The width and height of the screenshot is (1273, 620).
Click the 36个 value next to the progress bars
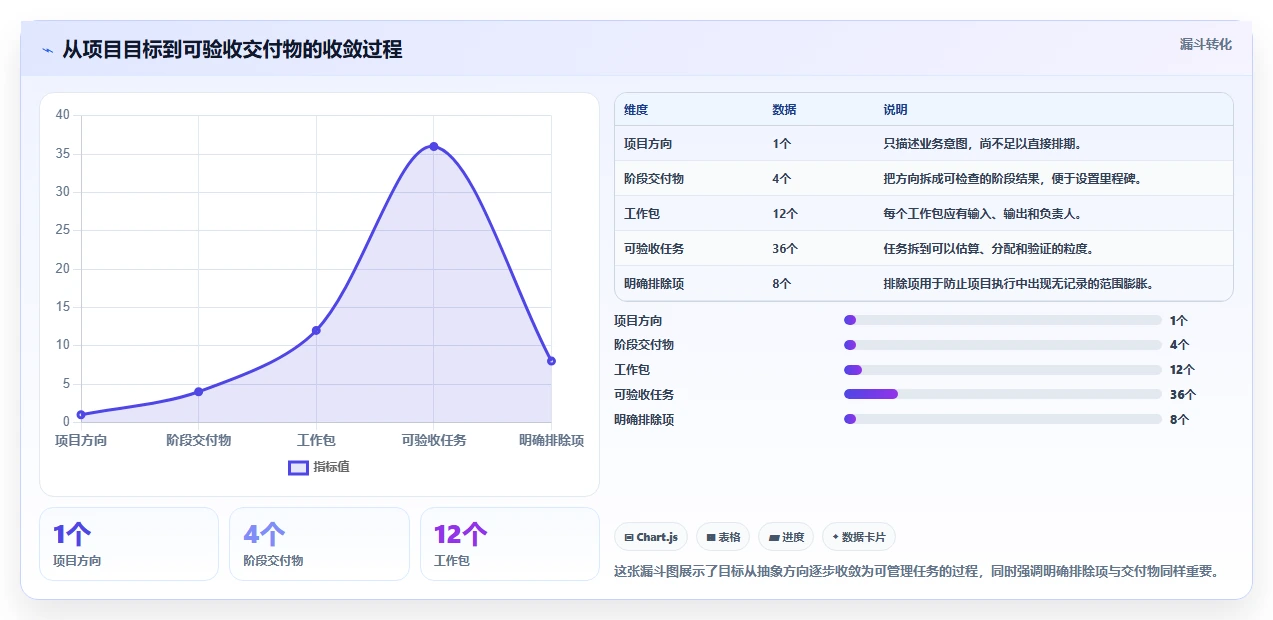click(1182, 395)
